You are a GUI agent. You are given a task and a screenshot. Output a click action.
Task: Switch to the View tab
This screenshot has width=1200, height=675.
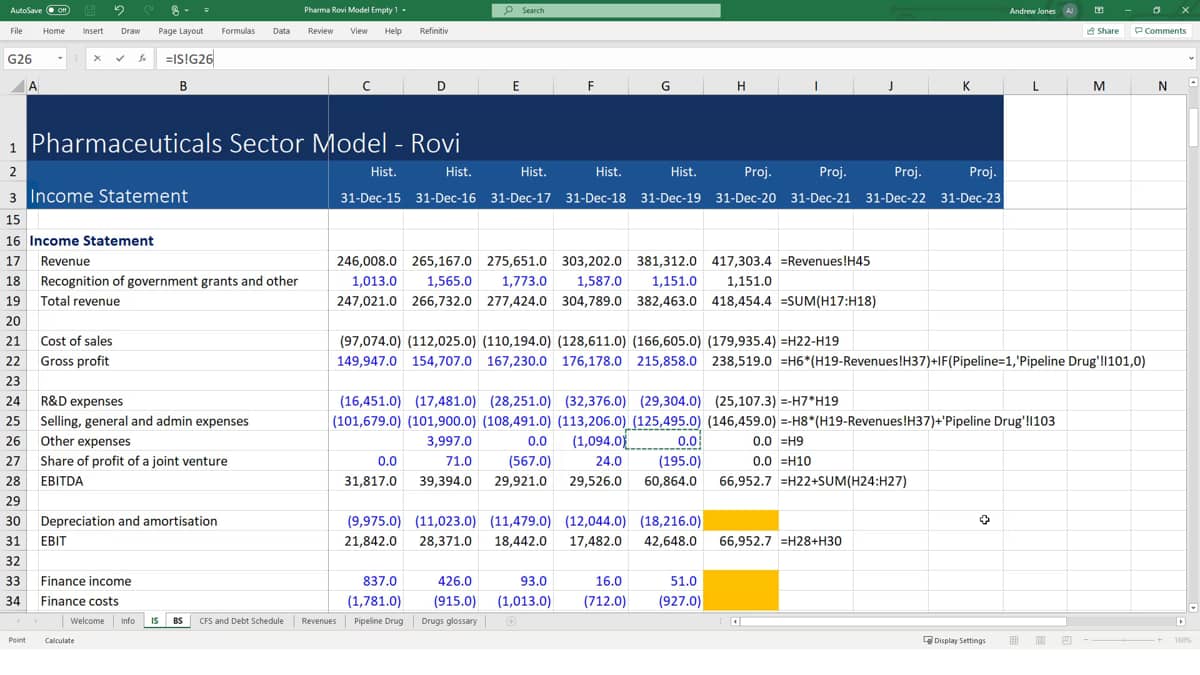(359, 31)
